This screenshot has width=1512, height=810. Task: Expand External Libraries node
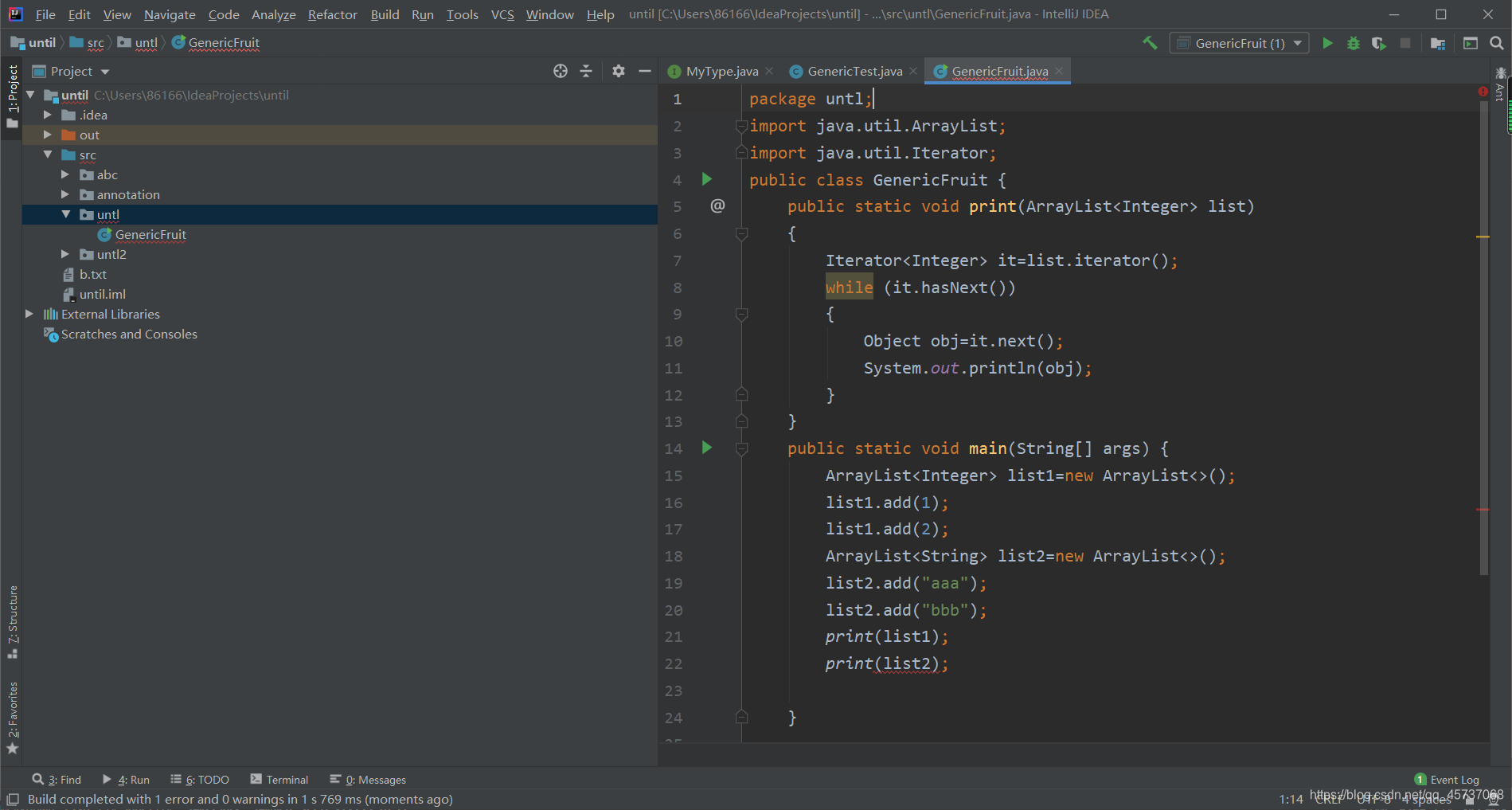point(30,314)
